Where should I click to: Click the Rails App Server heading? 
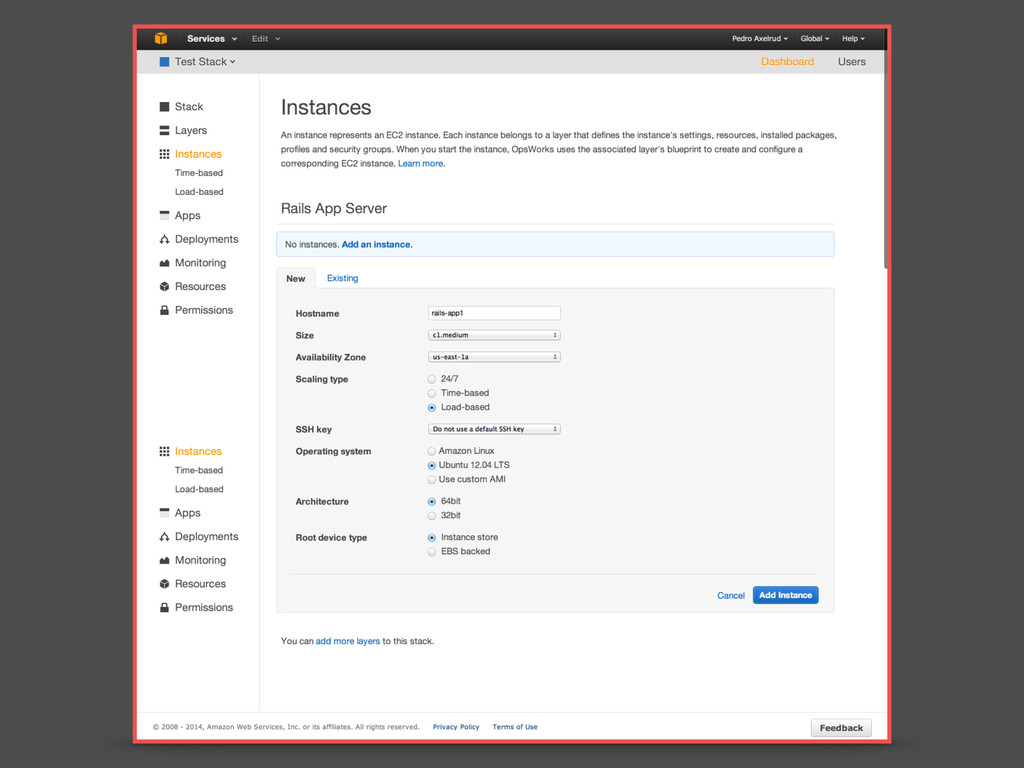pos(334,208)
